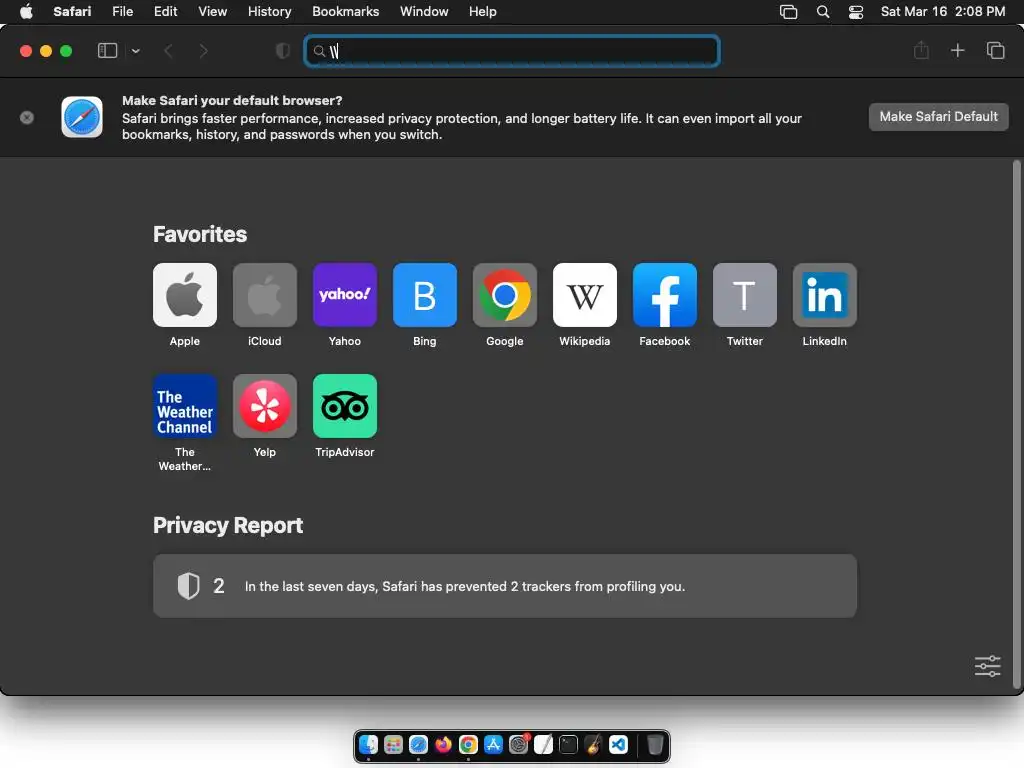
Task: Open Safari from the Dock
Action: 418,744
